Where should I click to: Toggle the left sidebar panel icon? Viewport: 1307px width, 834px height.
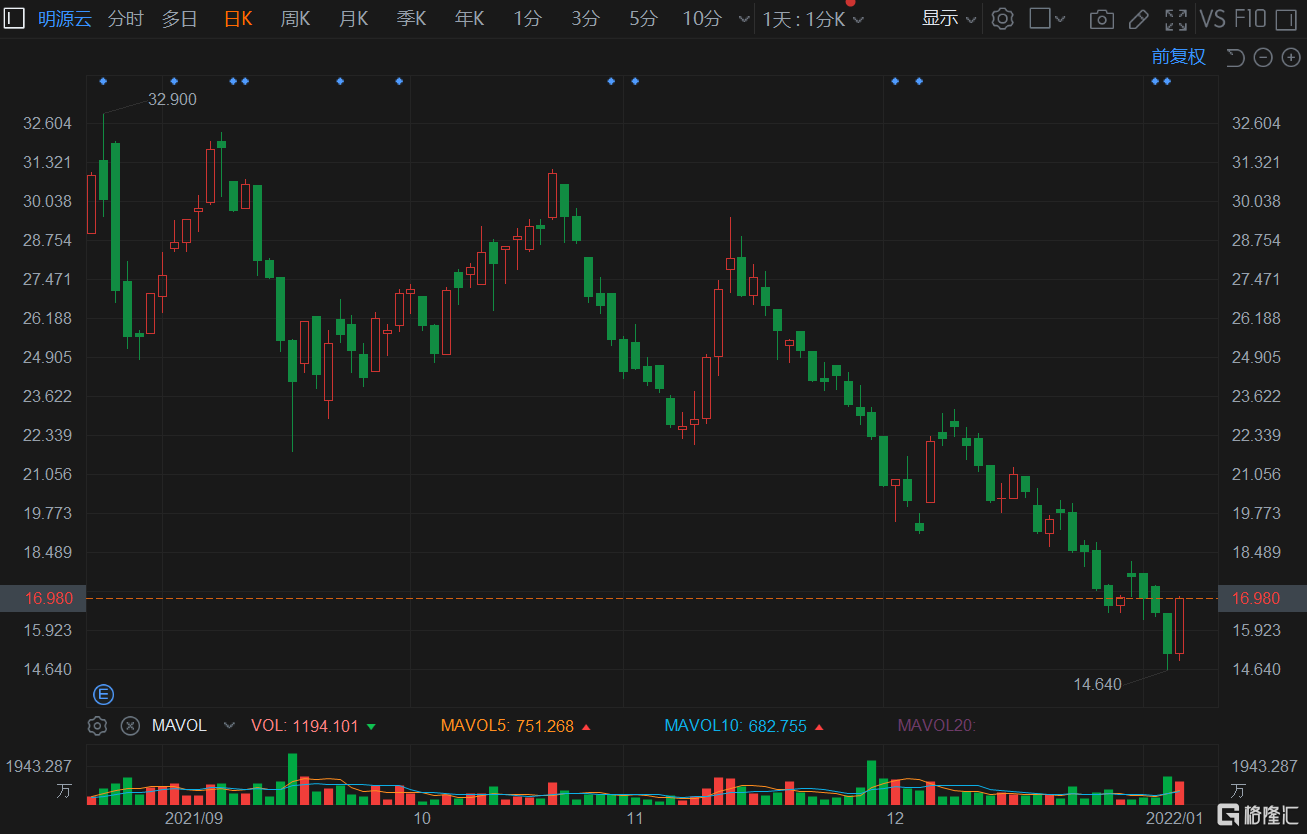[14, 19]
